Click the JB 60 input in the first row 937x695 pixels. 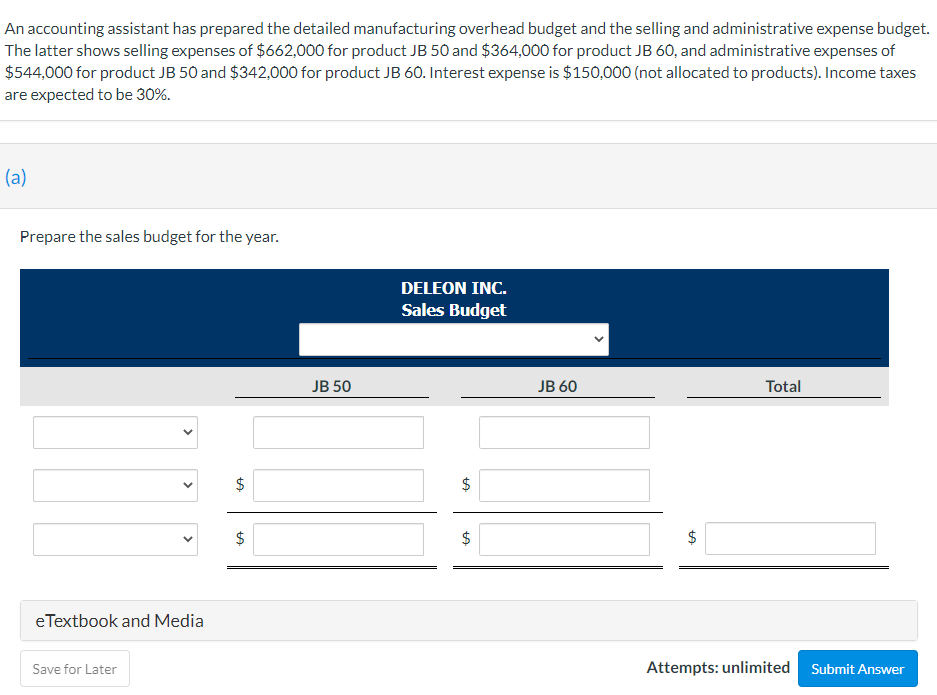pyautogui.click(x=564, y=432)
